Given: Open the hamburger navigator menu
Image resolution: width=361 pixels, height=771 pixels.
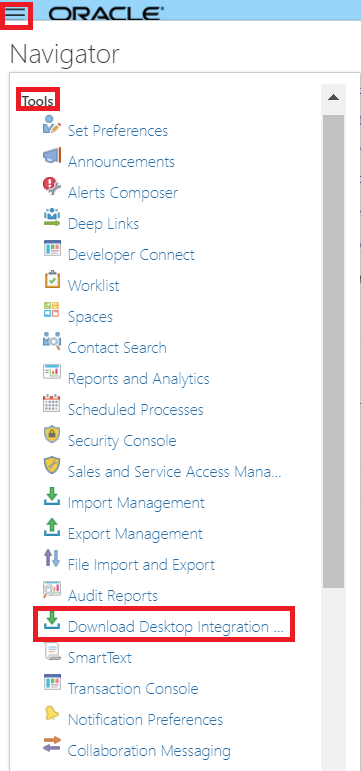Looking at the screenshot, I should 16,14.
